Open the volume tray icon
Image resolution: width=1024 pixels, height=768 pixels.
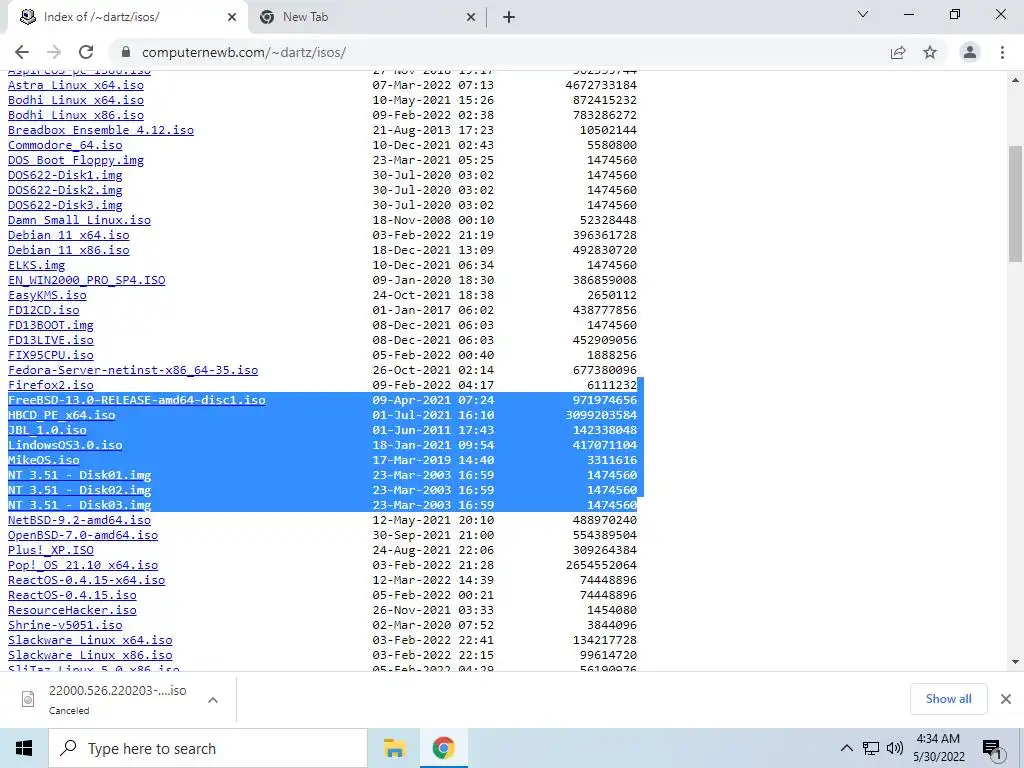[895, 748]
